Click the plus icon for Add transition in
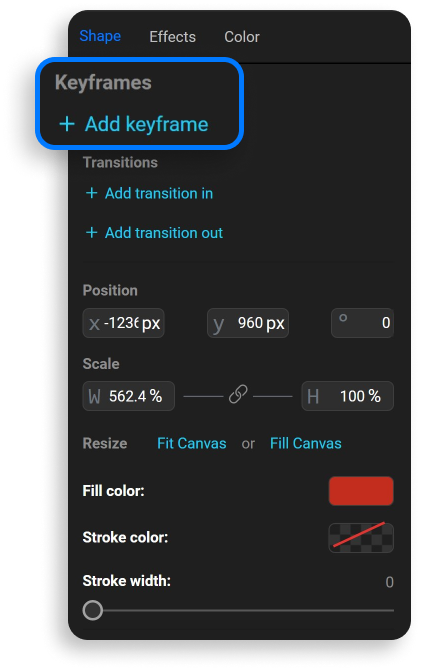Screen dimensions: 421x670 (x=91, y=193)
